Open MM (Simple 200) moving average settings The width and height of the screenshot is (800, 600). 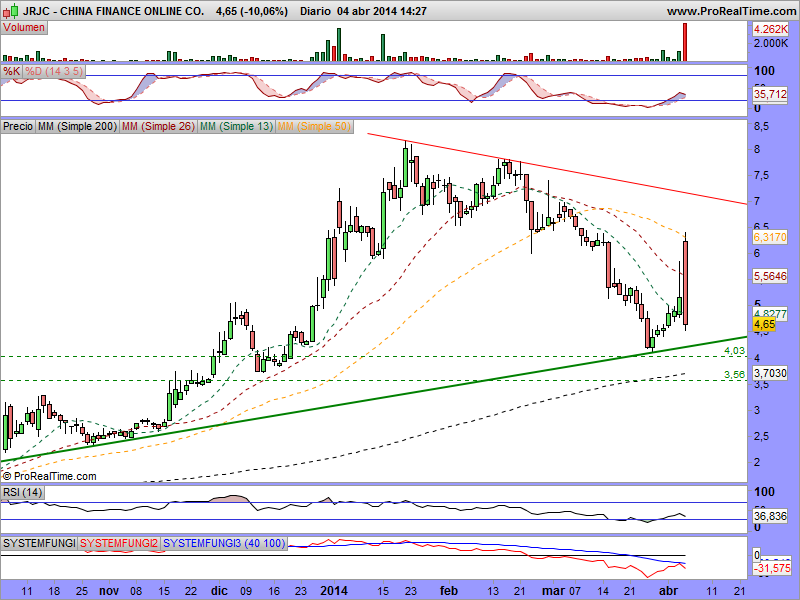[x=78, y=126]
